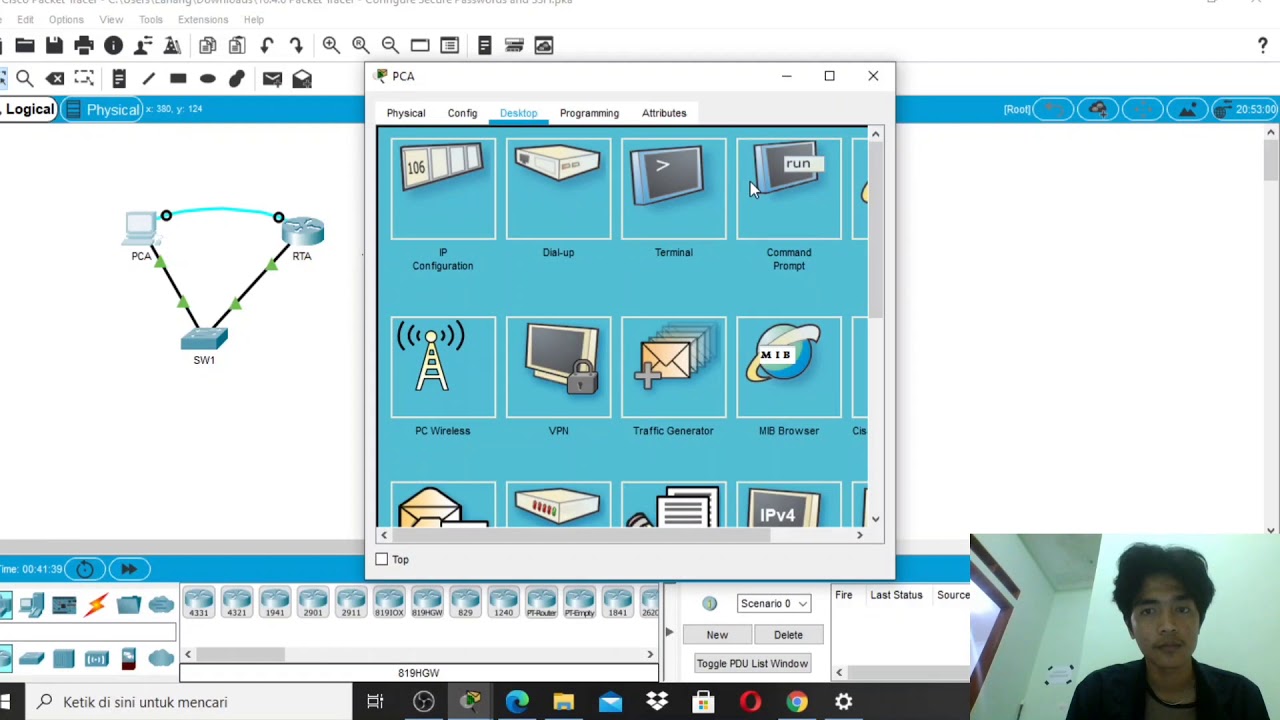Open the IPv4 firewall app icon
The width and height of the screenshot is (1280, 720).
tap(789, 507)
